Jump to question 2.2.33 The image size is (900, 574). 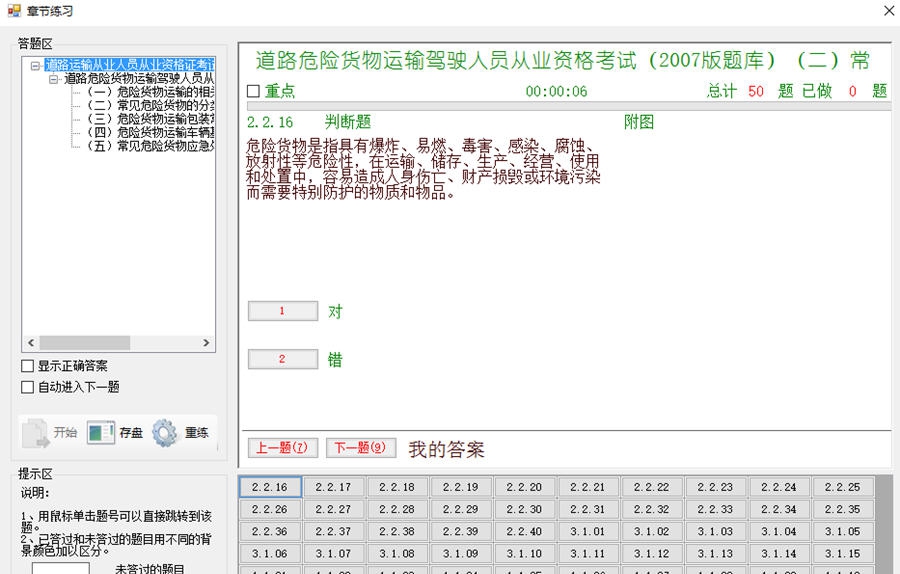coord(716,509)
